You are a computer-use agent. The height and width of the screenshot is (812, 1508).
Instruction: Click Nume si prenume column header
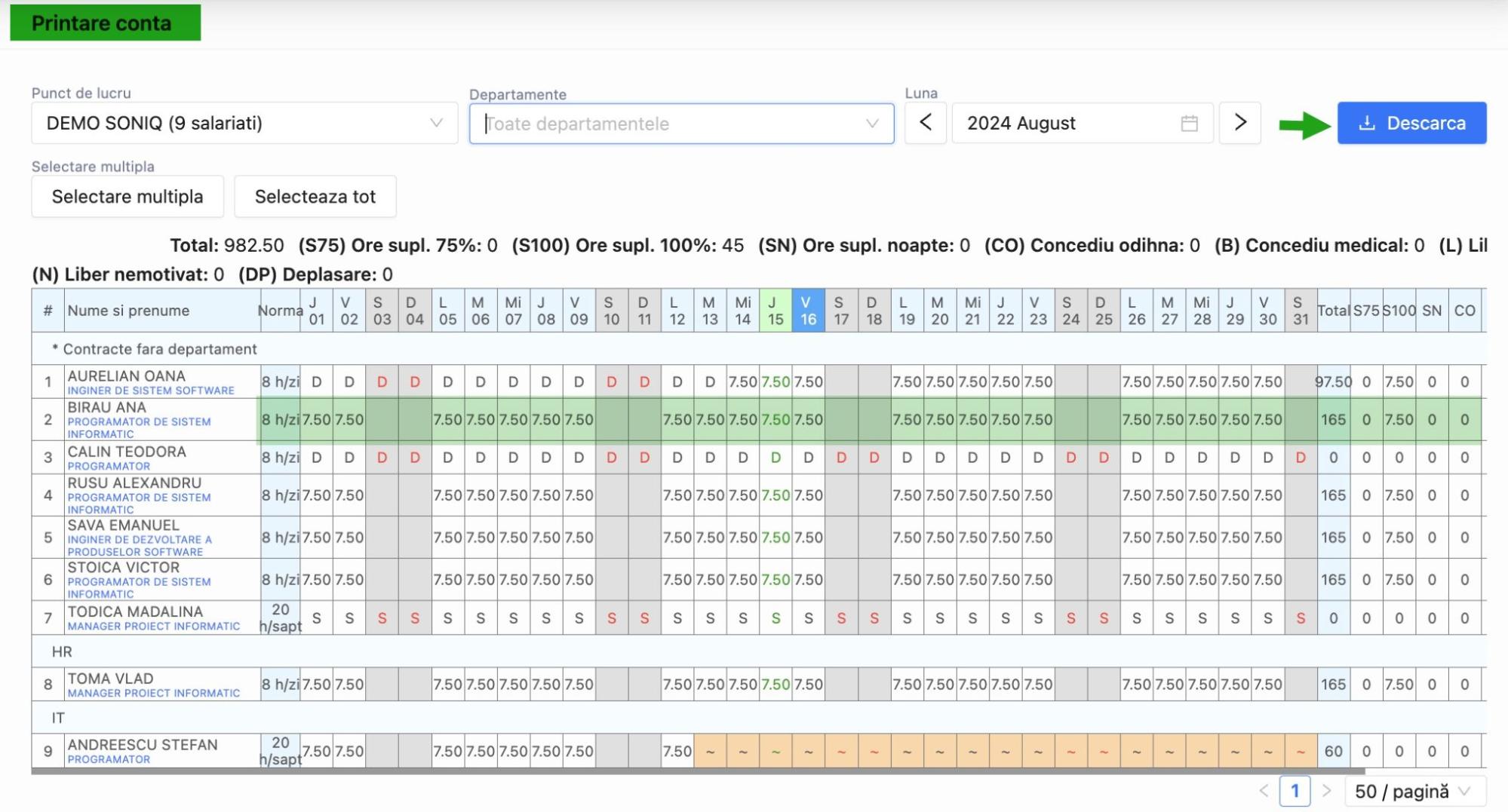pos(162,310)
